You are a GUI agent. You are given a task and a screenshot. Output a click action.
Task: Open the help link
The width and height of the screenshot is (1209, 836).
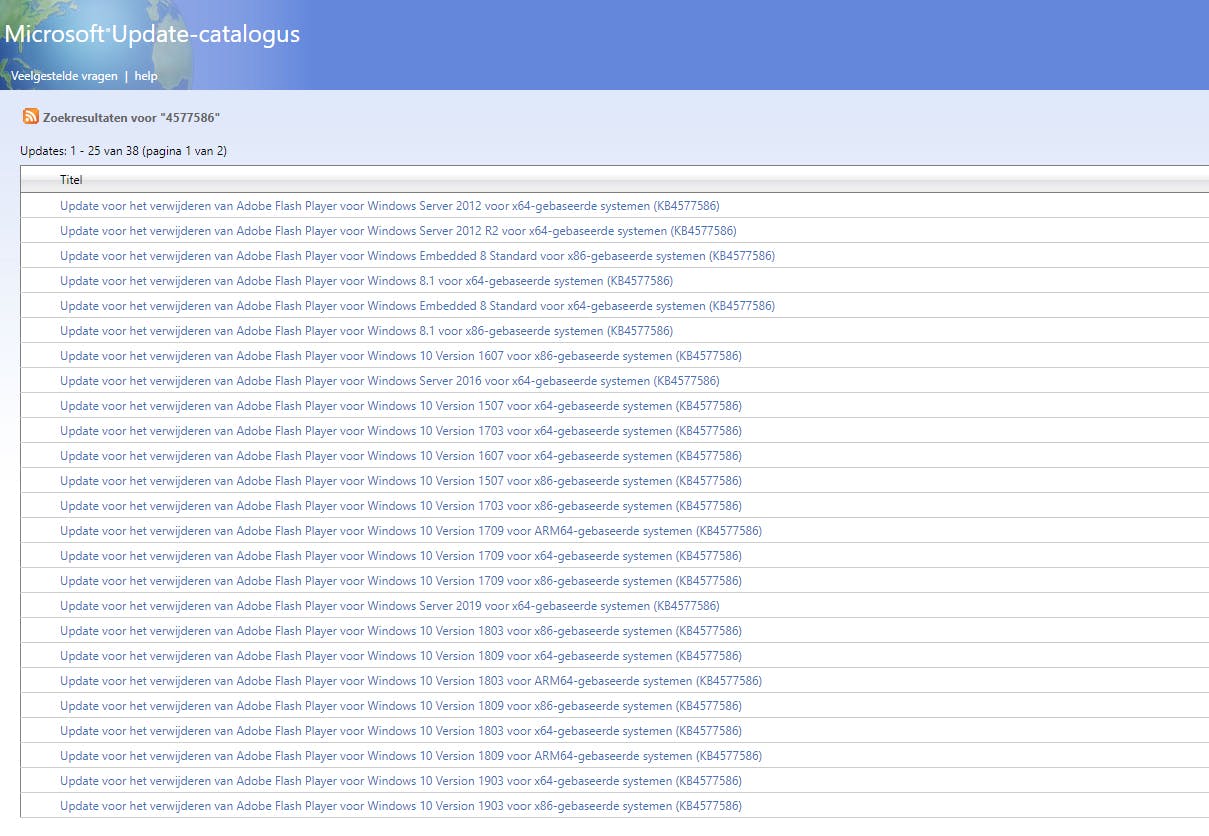coord(146,76)
